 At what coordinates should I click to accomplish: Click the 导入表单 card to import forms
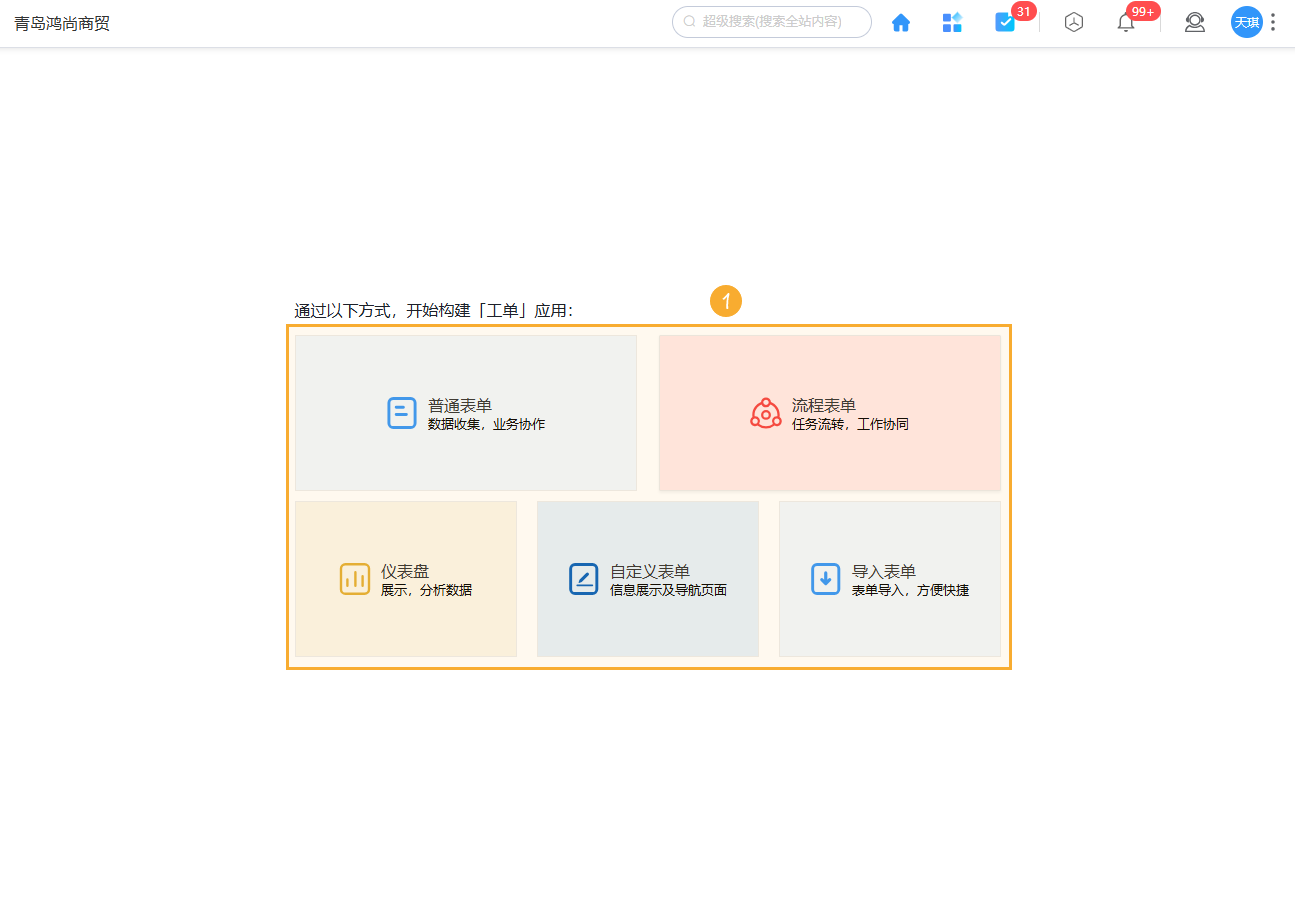889,578
